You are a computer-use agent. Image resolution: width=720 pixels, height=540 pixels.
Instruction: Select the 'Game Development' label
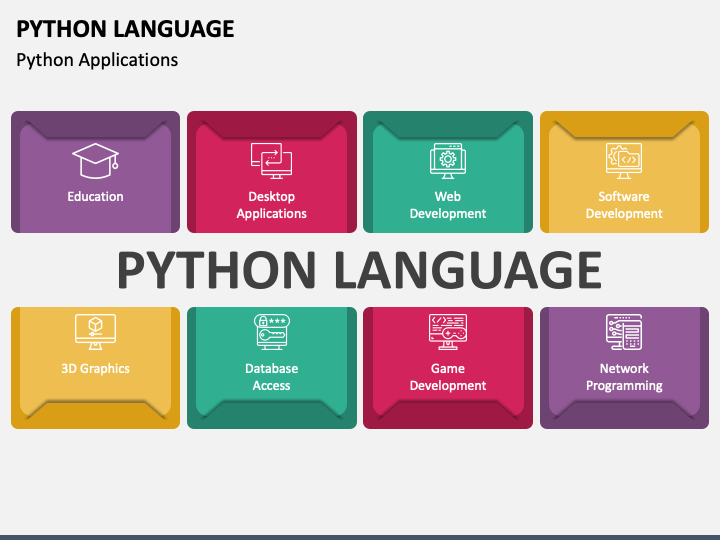[x=448, y=377]
